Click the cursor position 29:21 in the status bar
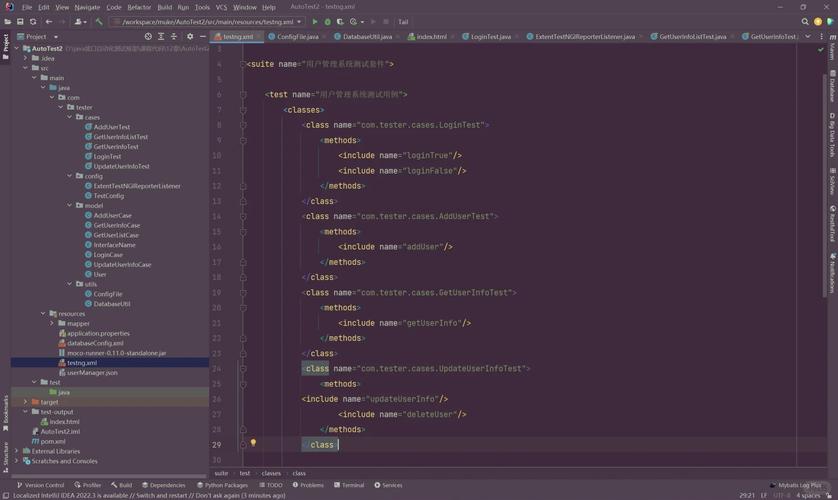 click(747, 495)
